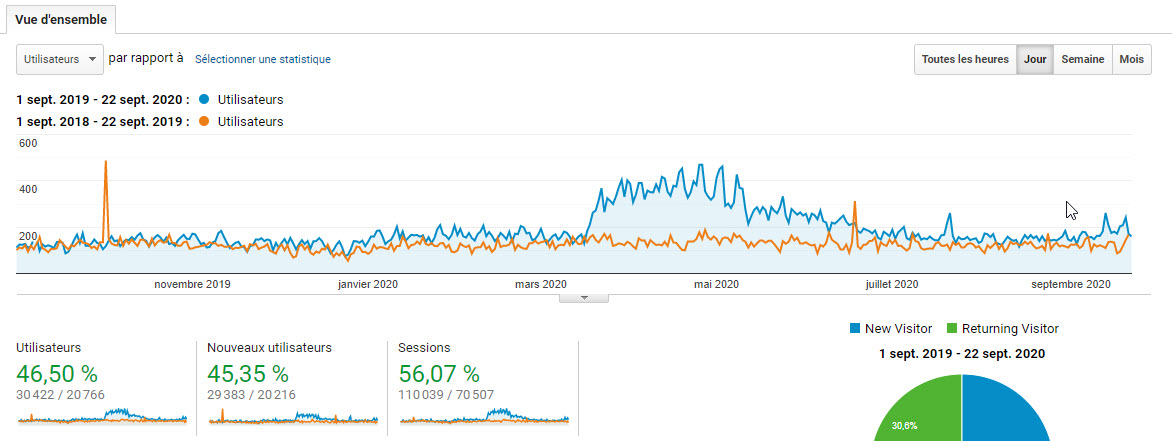Switch chart to Semaine view
Screen dimensions: 1172x441
(x=1082, y=60)
